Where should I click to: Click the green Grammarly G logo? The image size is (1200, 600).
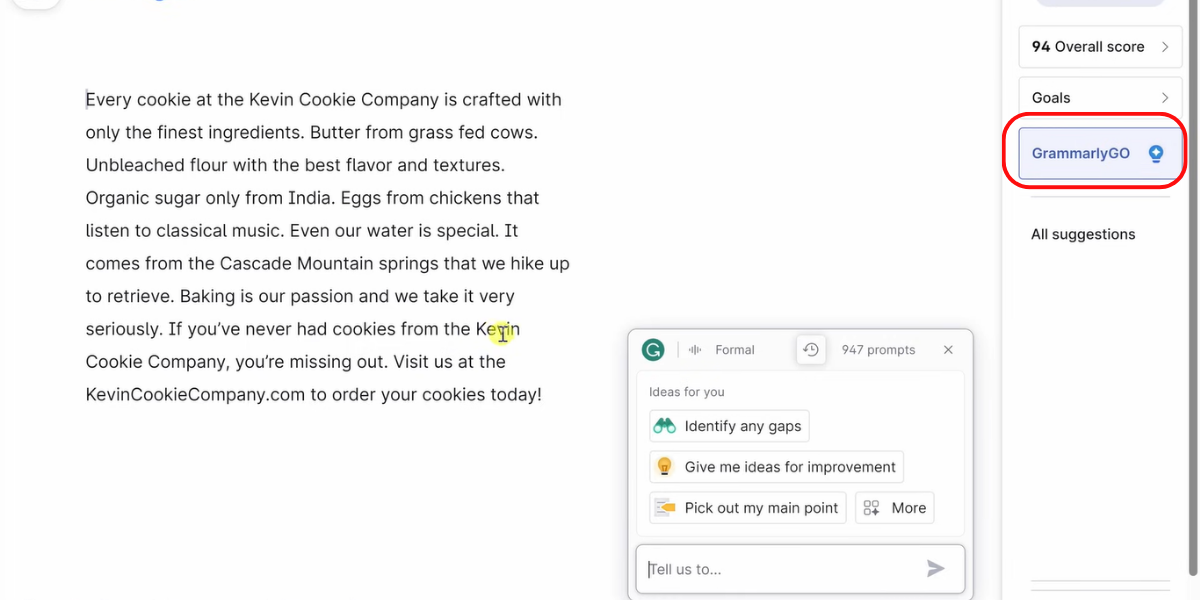click(x=653, y=350)
